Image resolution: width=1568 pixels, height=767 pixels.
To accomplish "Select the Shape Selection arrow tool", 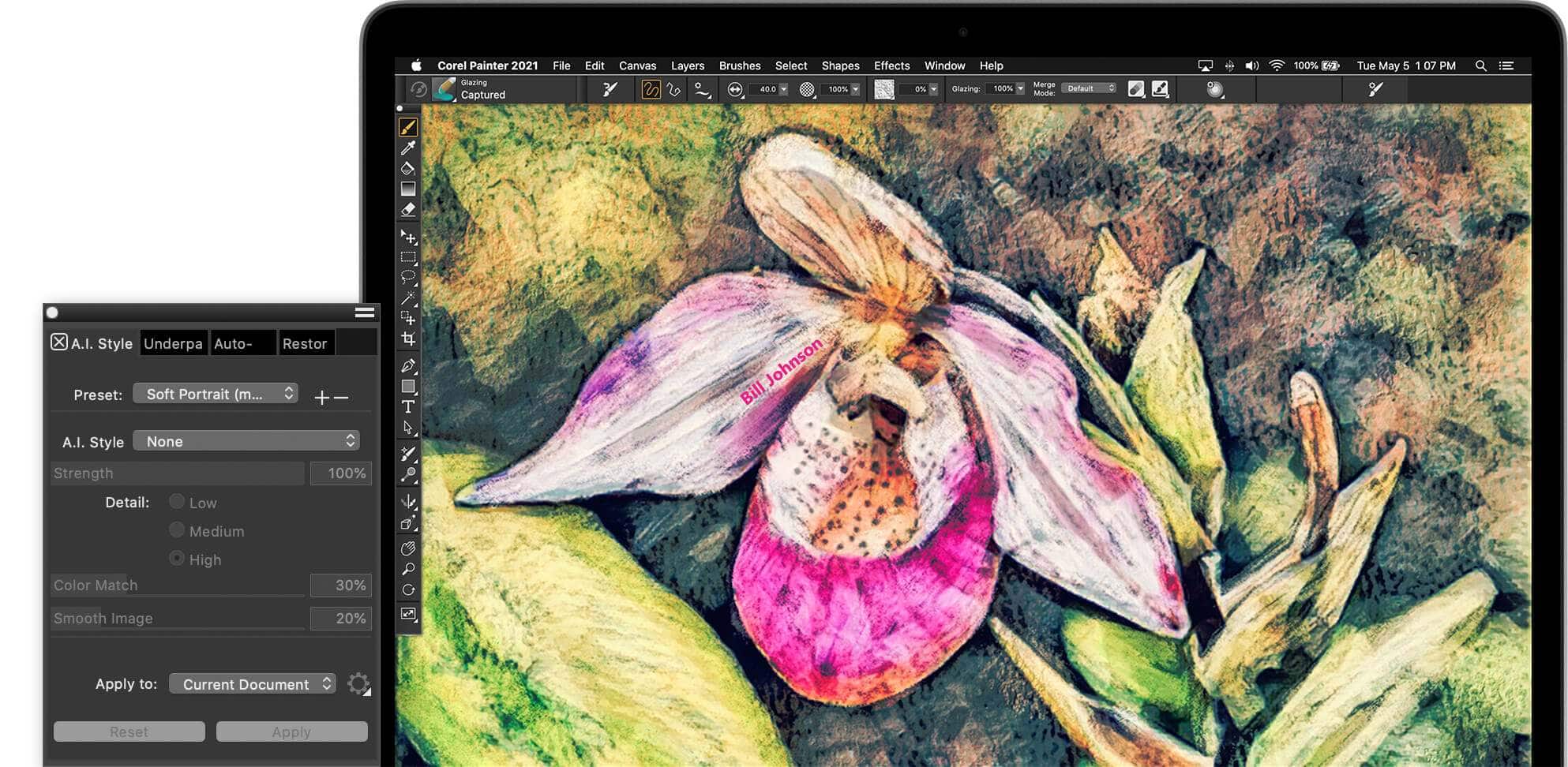I will pos(408,428).
